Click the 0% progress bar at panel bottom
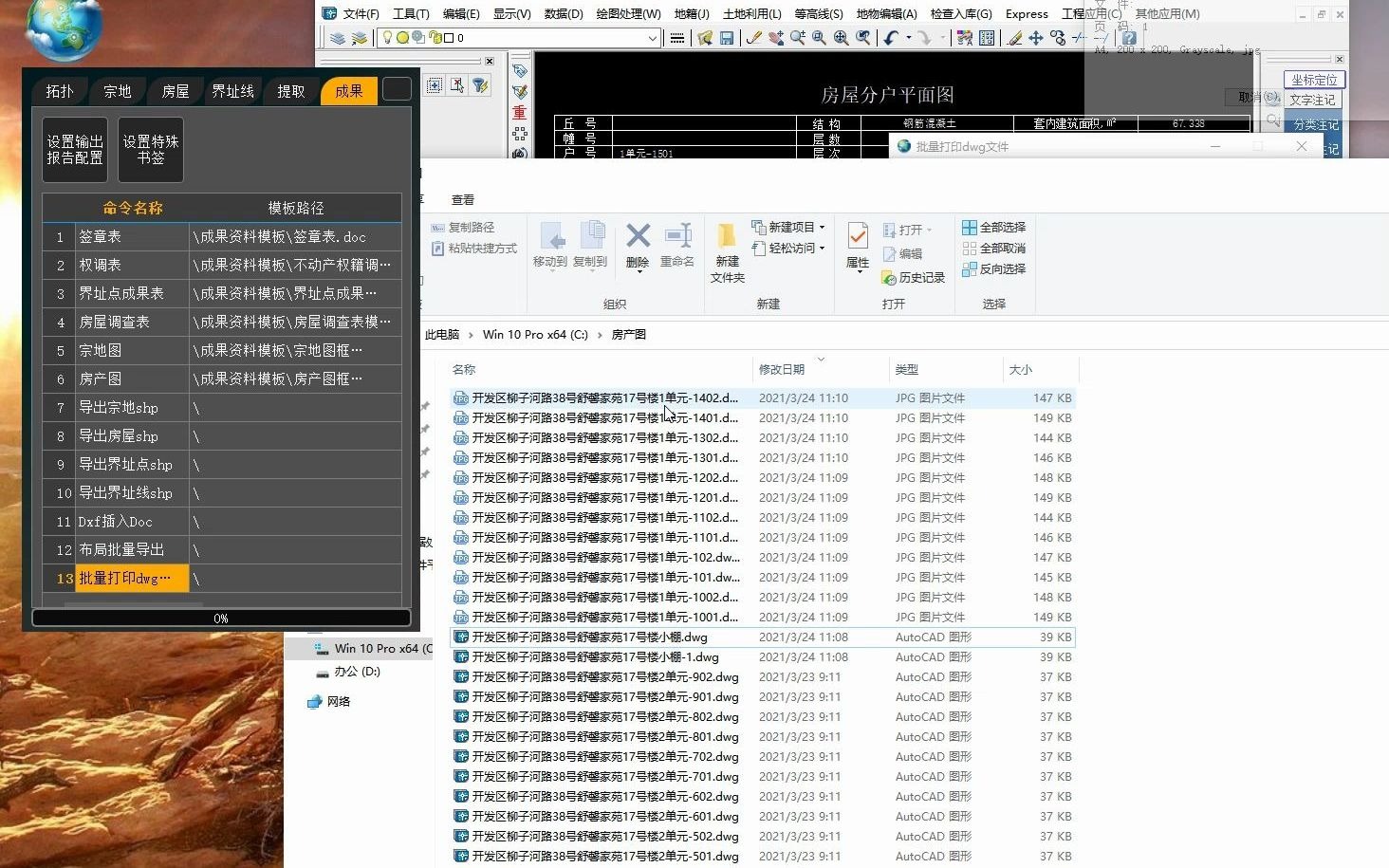1389x868 pixels. coord(221,618)
